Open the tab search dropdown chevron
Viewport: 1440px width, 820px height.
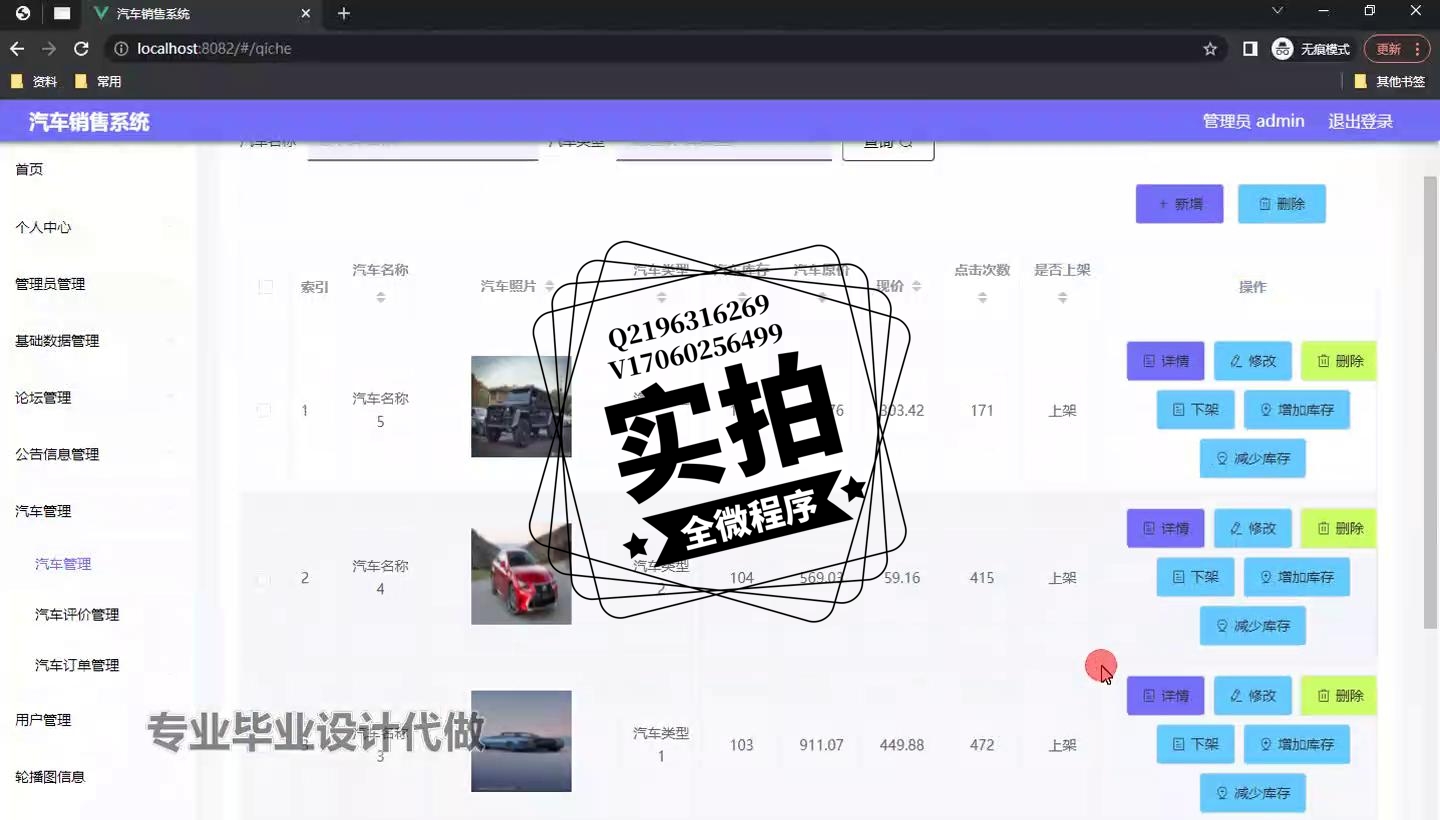click(1277, 11)
